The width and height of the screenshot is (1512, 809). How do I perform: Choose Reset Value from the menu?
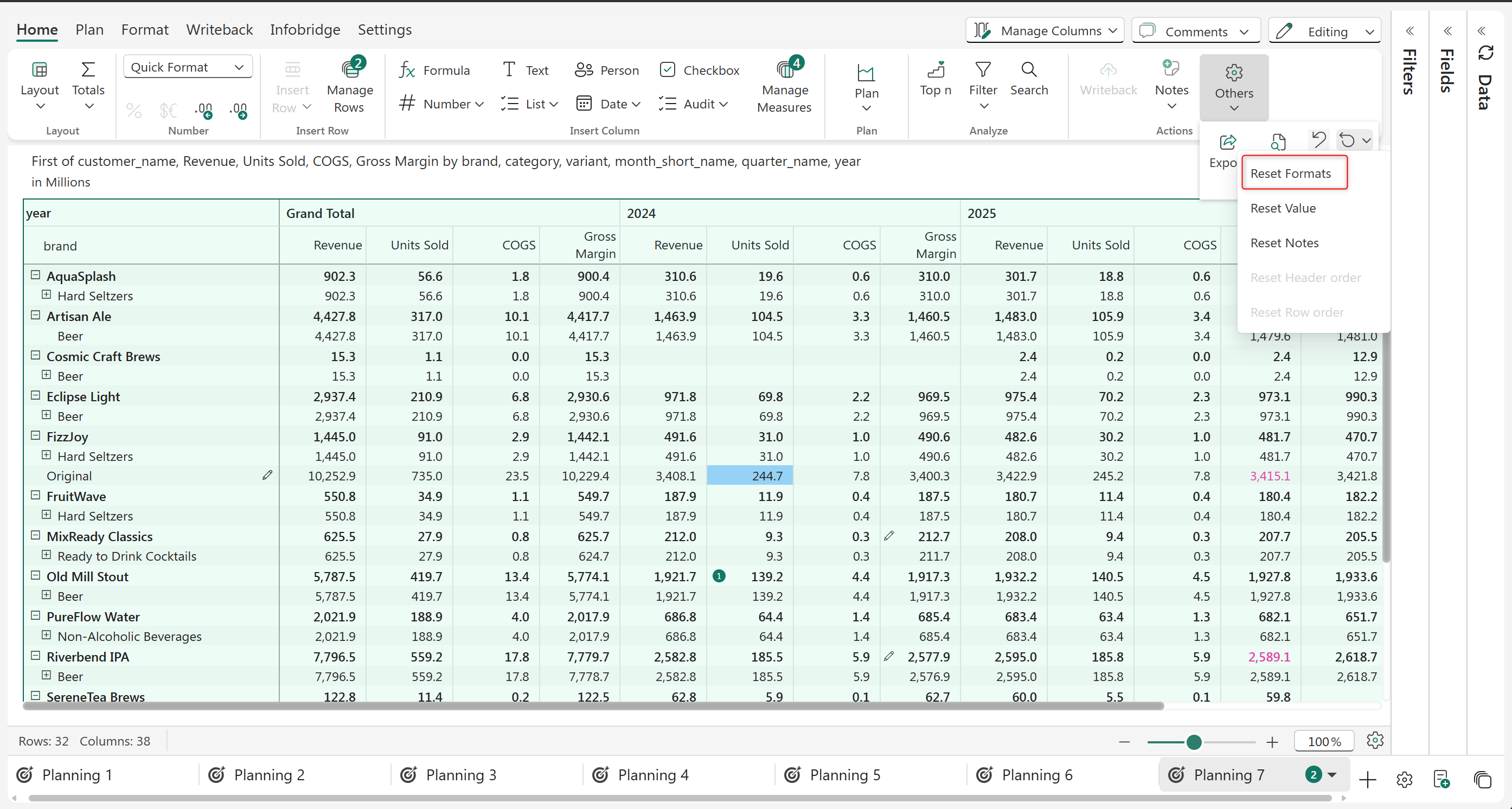coord(1283,208)
